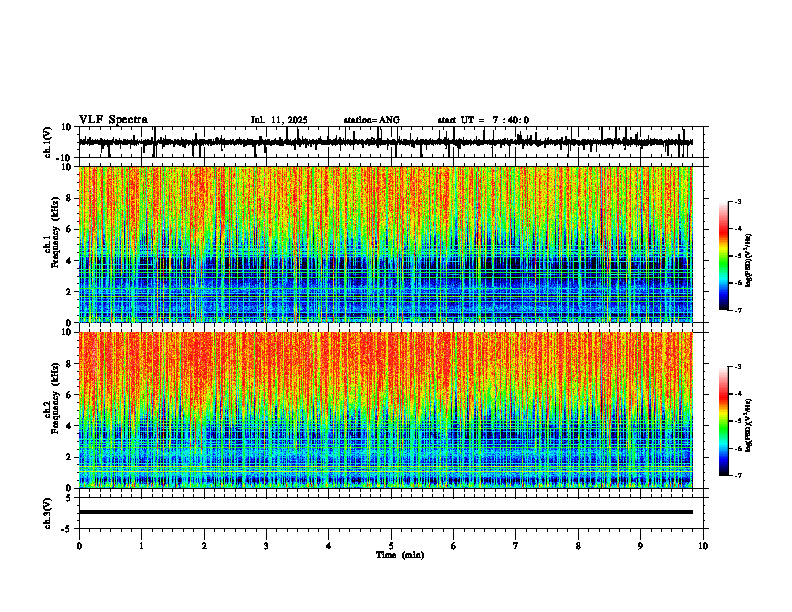Select the date text "Jul. 11, 2025"
This screenshot has height=612, width=792.
pyautogui.click(x=279, y=120)
